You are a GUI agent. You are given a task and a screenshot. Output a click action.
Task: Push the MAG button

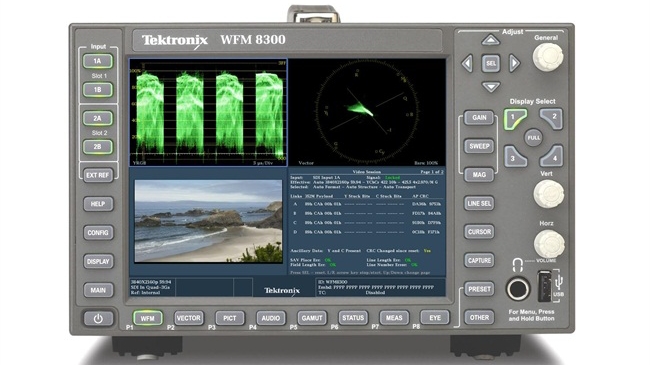pos(479,175)
